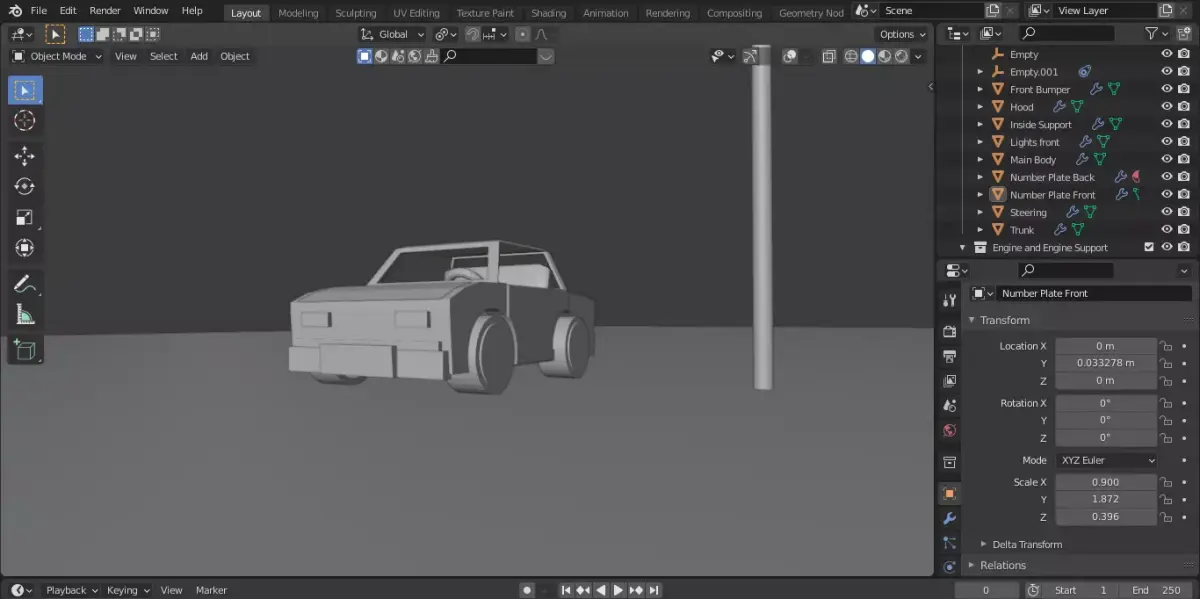Click the Location Y value field
Screen dimensions: 1200x599
click(1105, 363)
